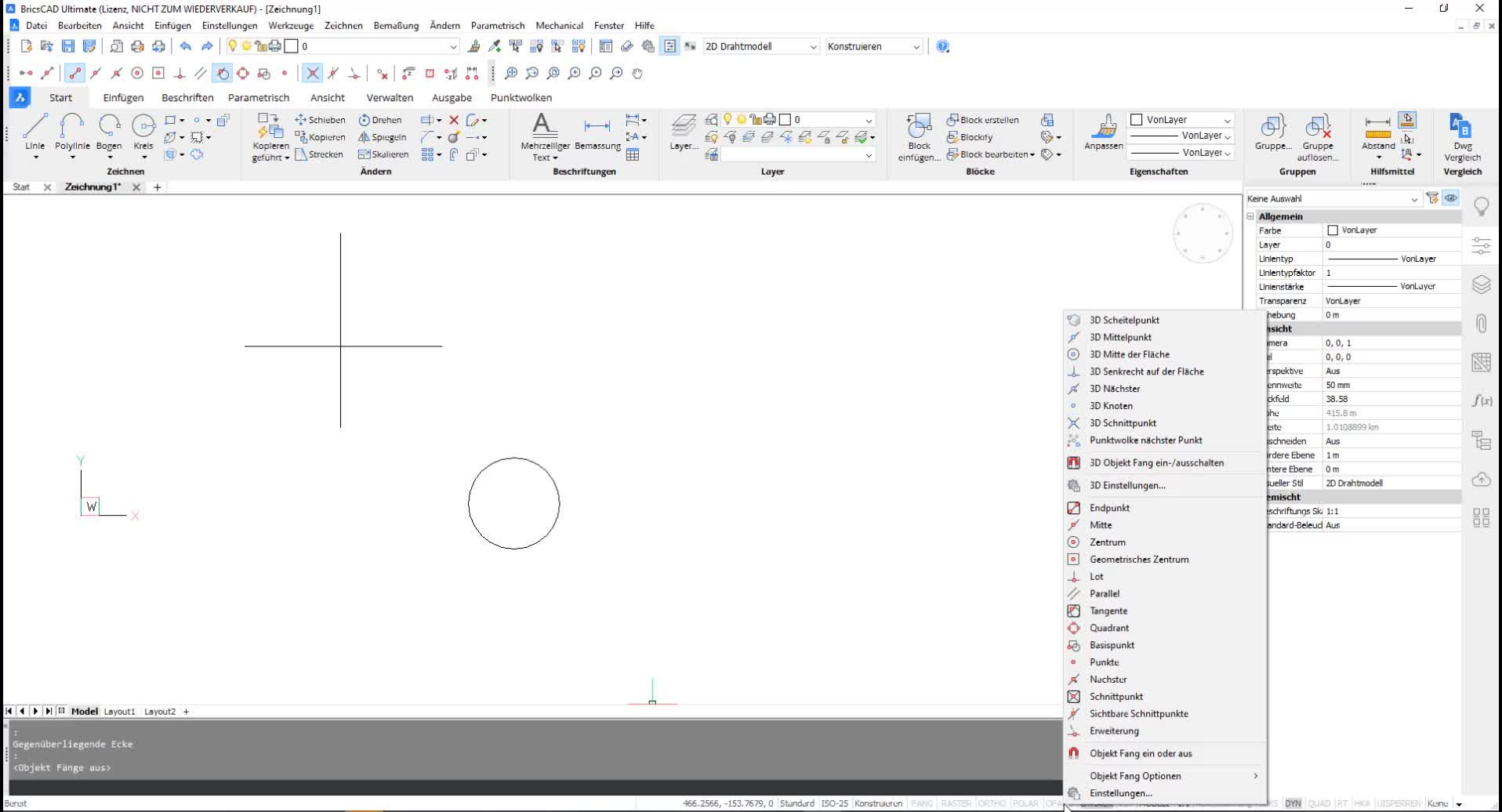Click the Skalieren scale tool
Screen dimensions: 1502x812
coord(383,154)
